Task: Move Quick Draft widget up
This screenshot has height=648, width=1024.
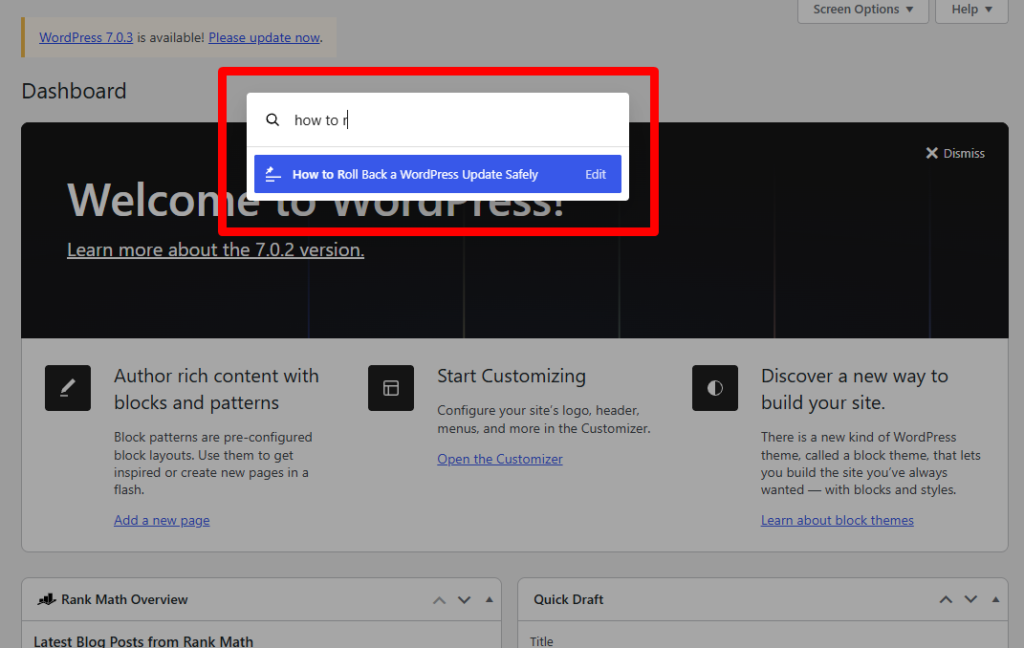Action: [946, 600]
